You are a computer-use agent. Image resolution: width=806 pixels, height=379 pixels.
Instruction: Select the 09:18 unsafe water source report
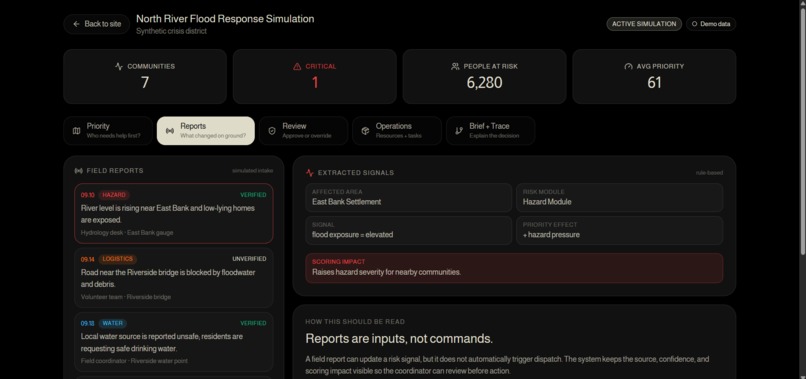174,342
